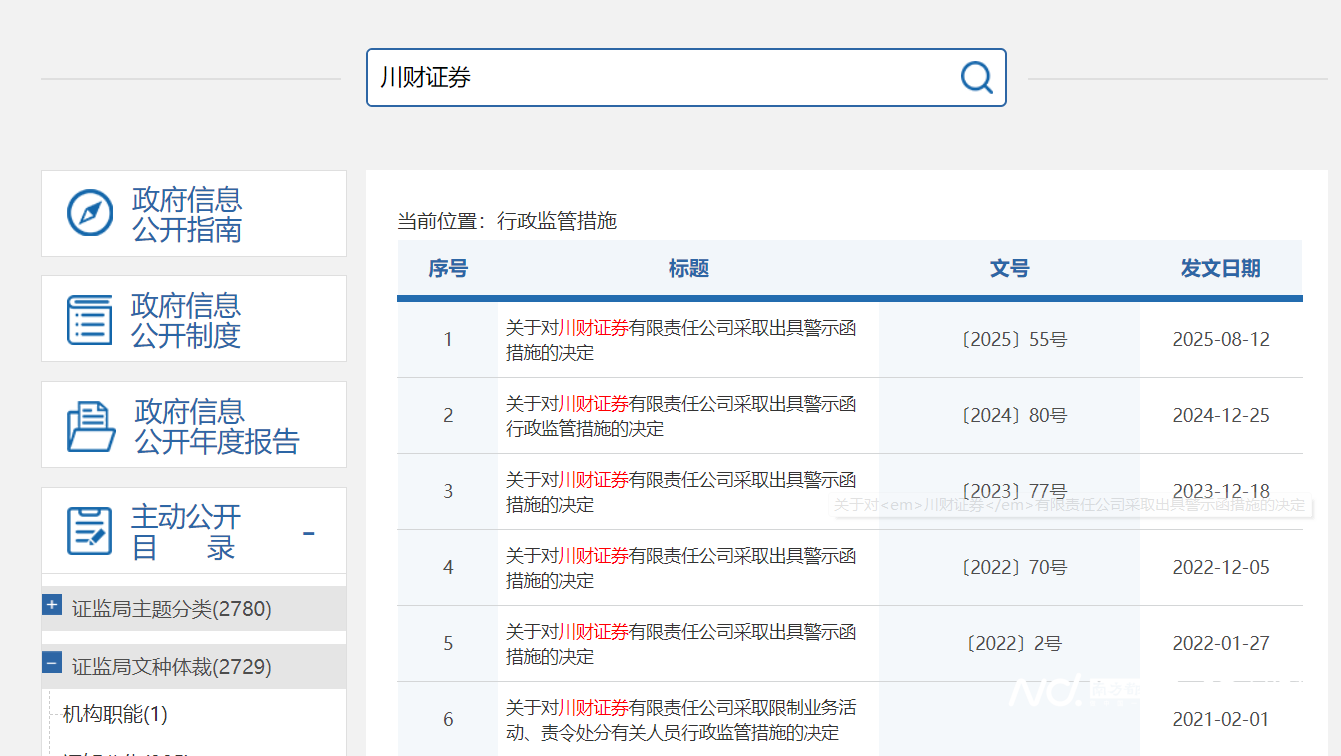The width and height of the screenshot is (1341, 756).
Task: Click serial number 6 cell
Action: point(448,720)
